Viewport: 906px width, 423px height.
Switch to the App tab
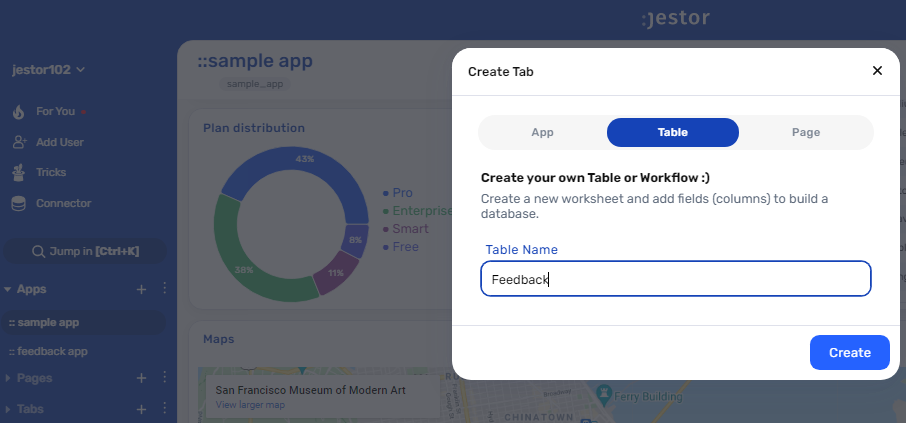(x=543, y=132)
